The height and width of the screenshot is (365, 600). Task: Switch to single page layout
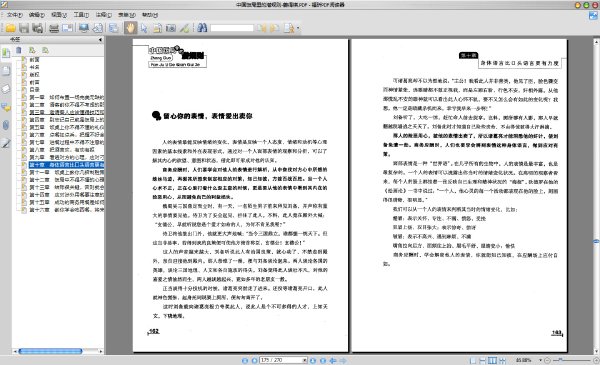473,360
